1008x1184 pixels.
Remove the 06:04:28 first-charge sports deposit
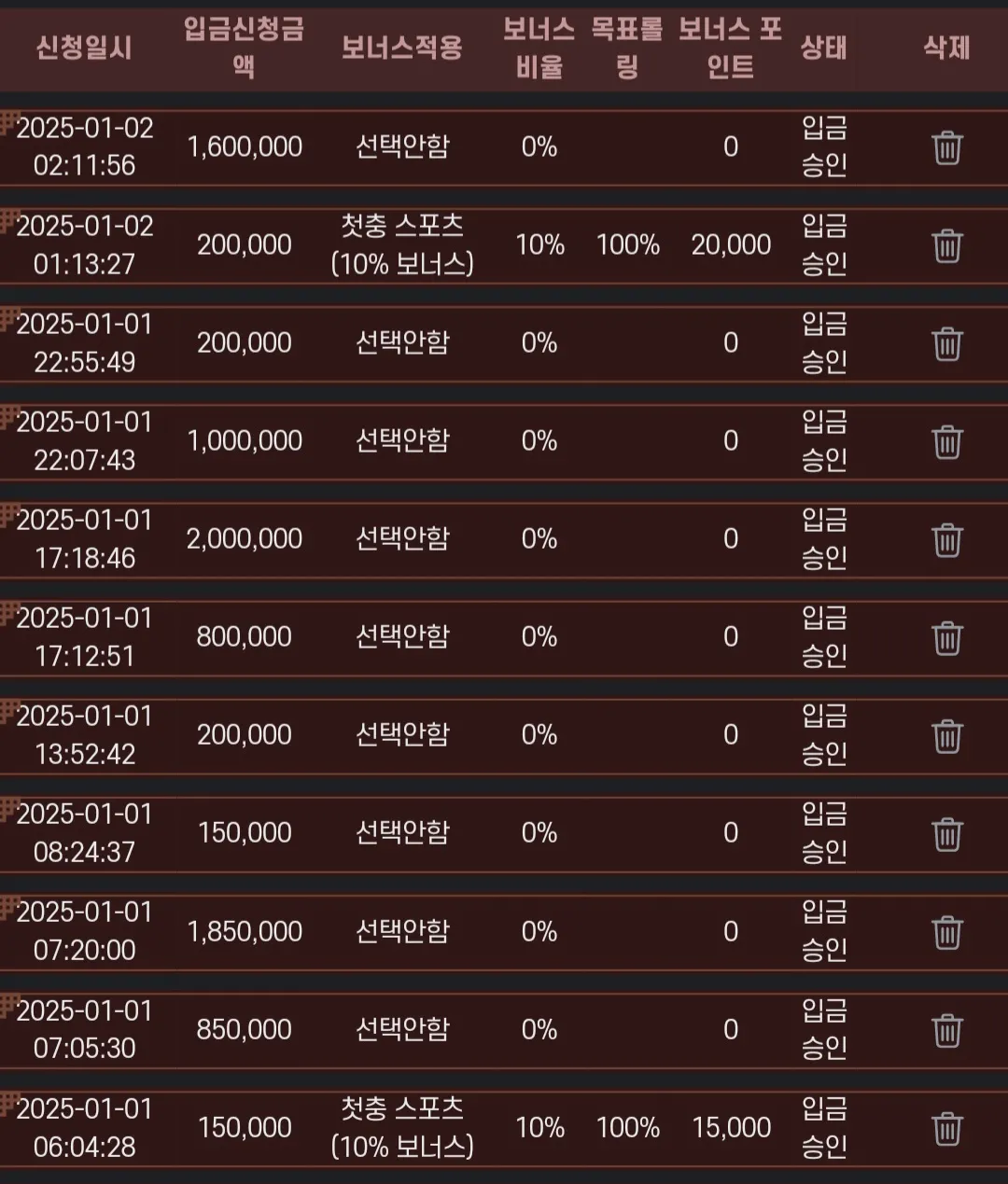946,1128
